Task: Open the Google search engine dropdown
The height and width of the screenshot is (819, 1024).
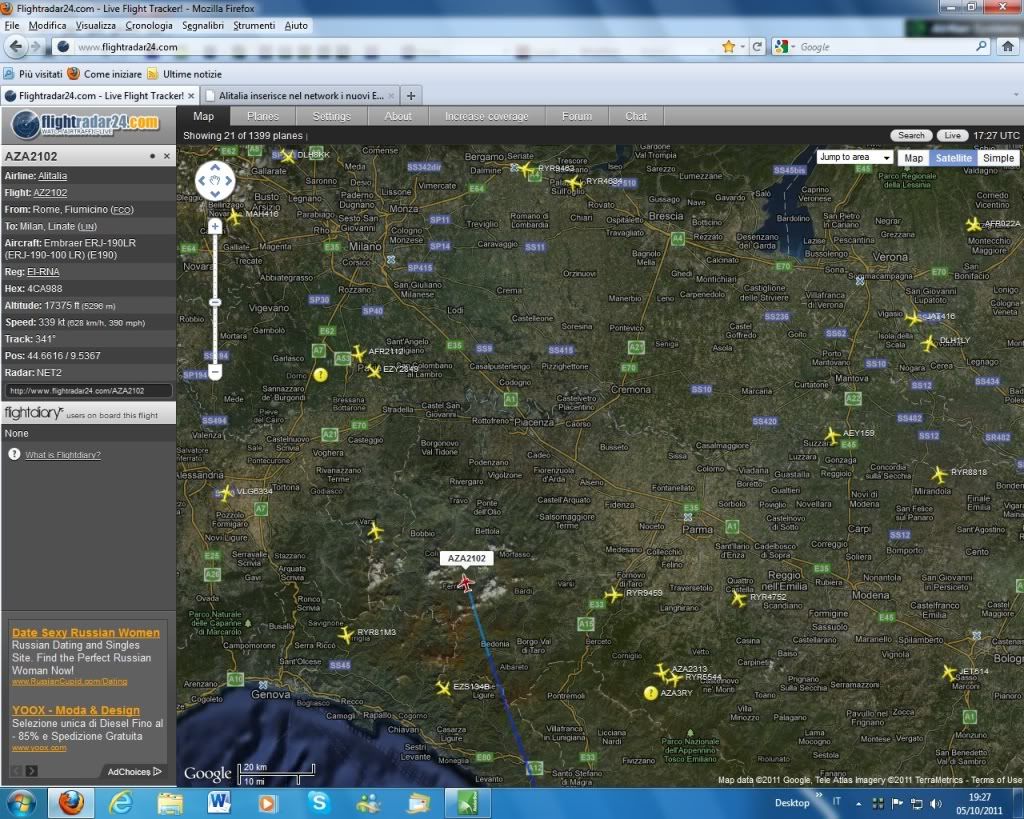Action: [785, 47]
